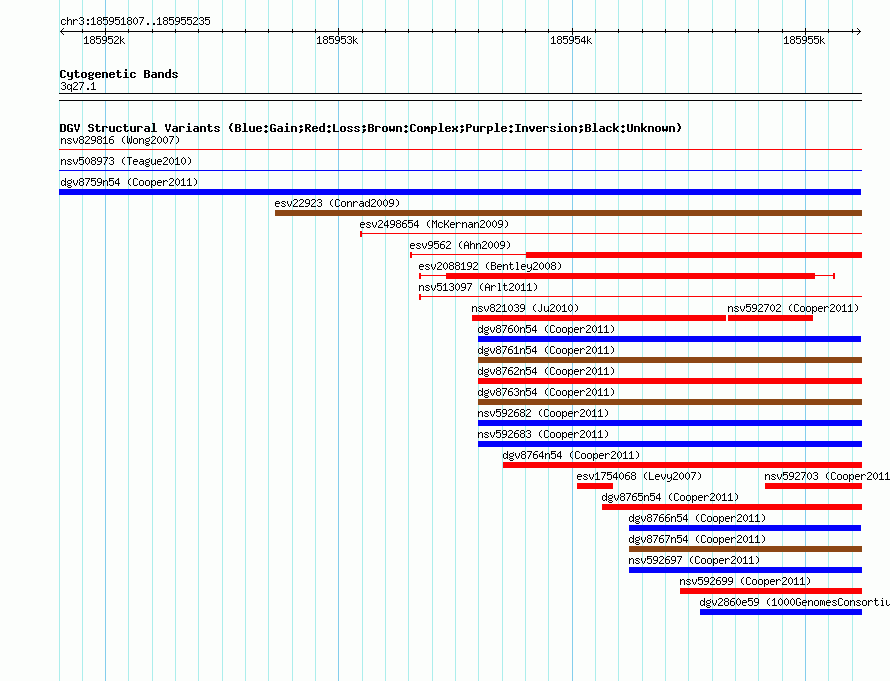This screenshot has height=681, width=890.
Task: Select the nsv508973 (Teague2010) label
Action: coord(126,161)
